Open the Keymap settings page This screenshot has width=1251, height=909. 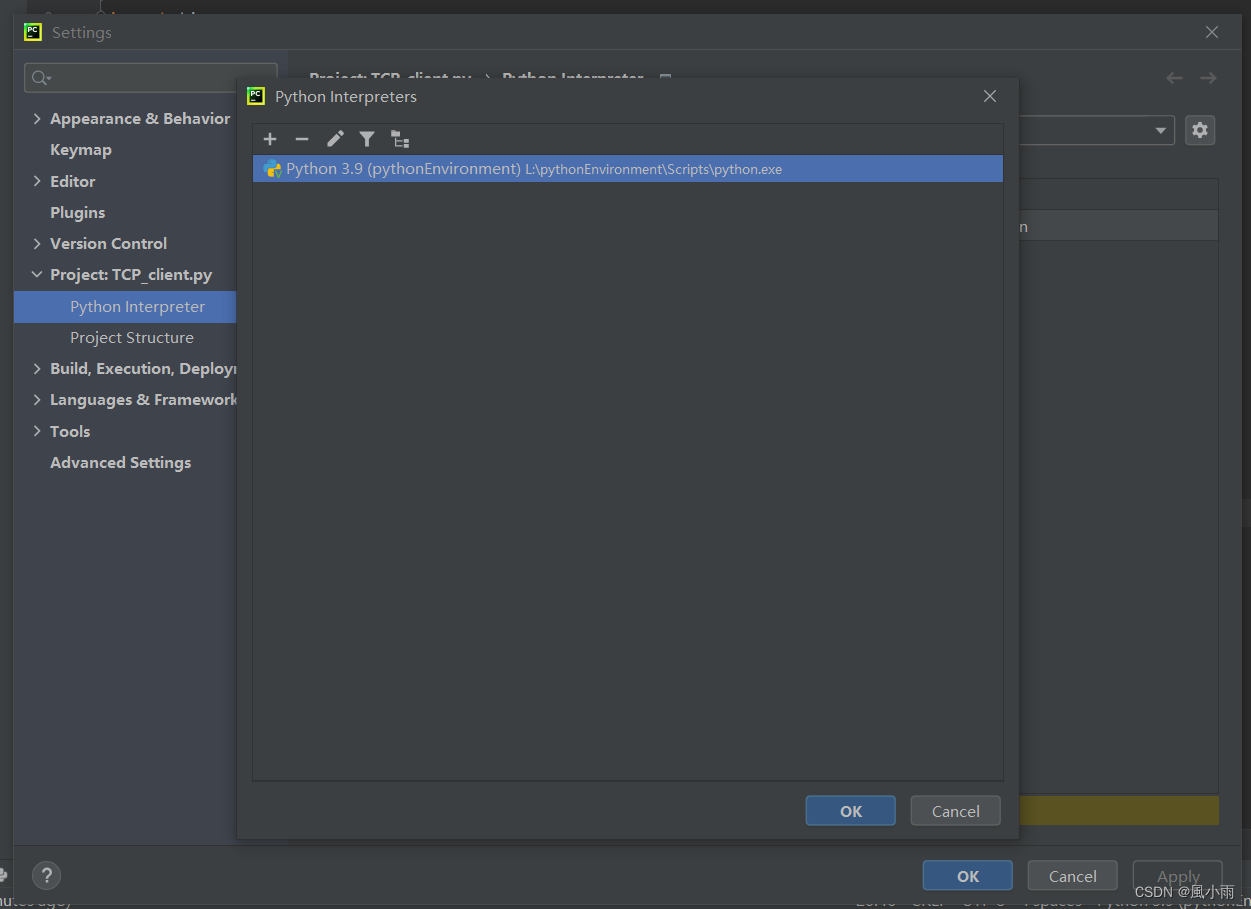point(81,150)
